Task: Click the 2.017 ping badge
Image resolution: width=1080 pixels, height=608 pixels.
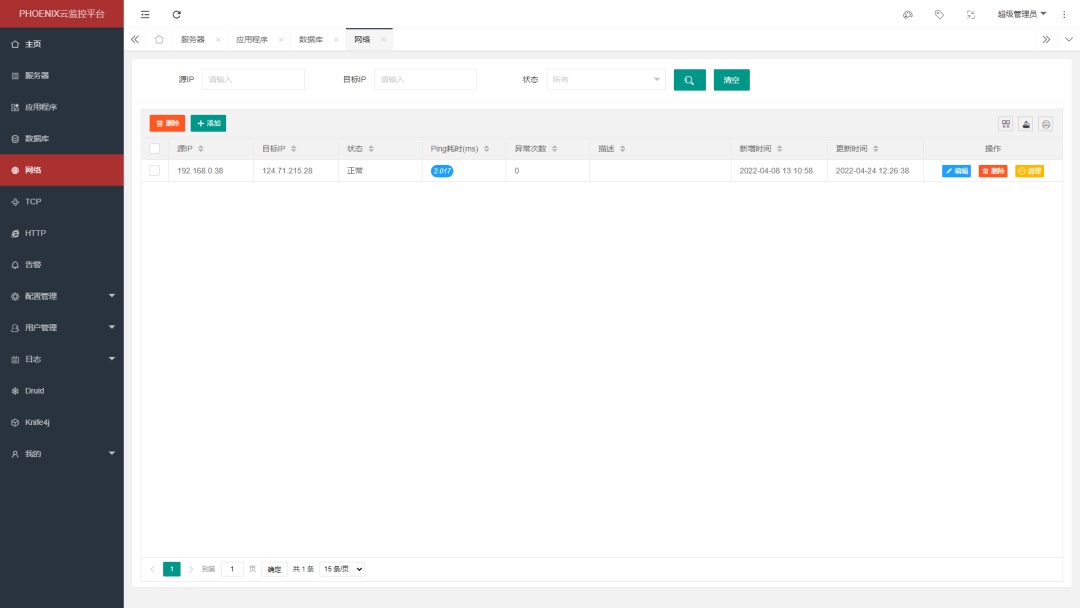Action: pos(442,171)
